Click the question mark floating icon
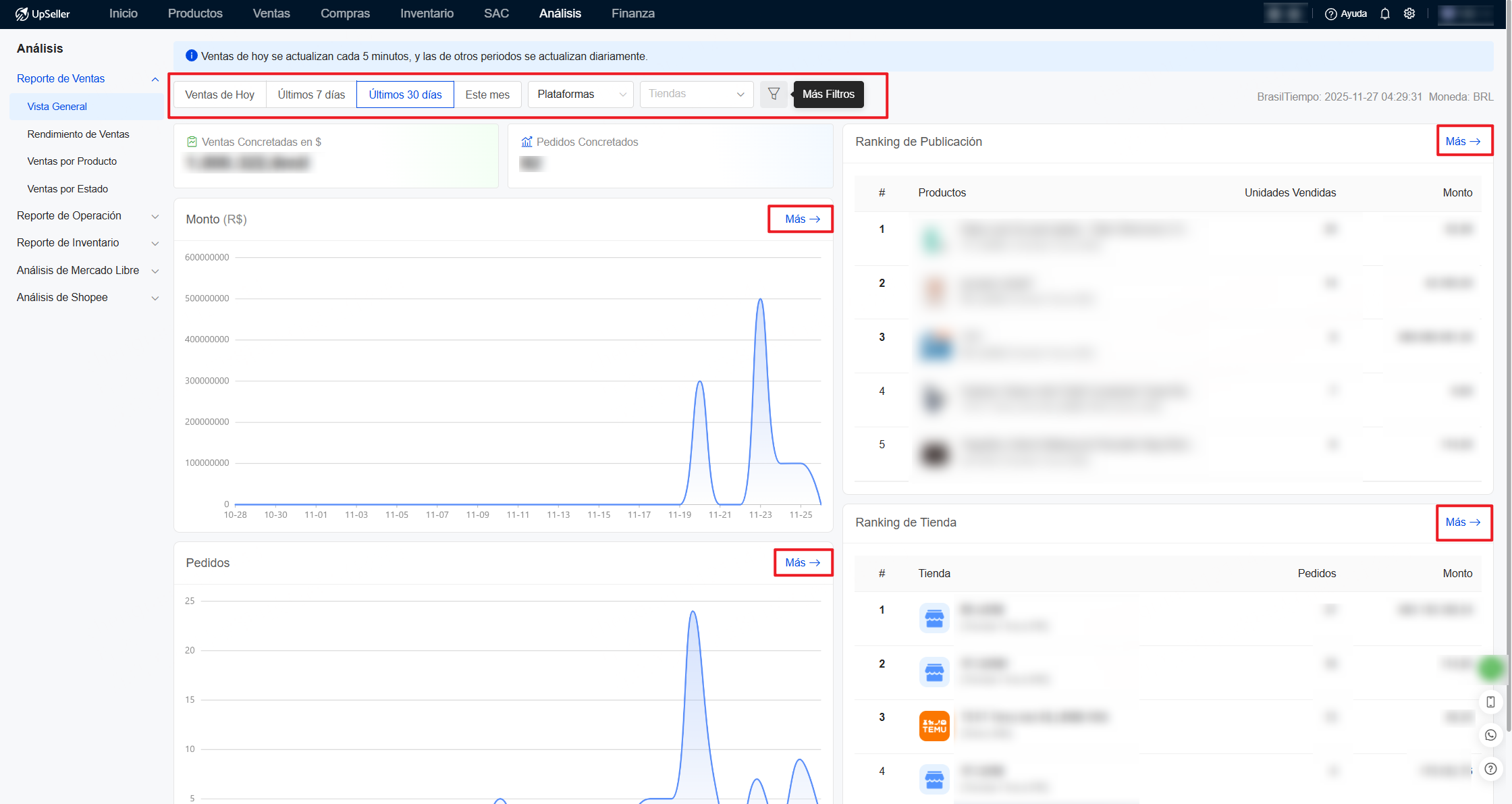1512x804 pixels. click(x=1490, y=768)
